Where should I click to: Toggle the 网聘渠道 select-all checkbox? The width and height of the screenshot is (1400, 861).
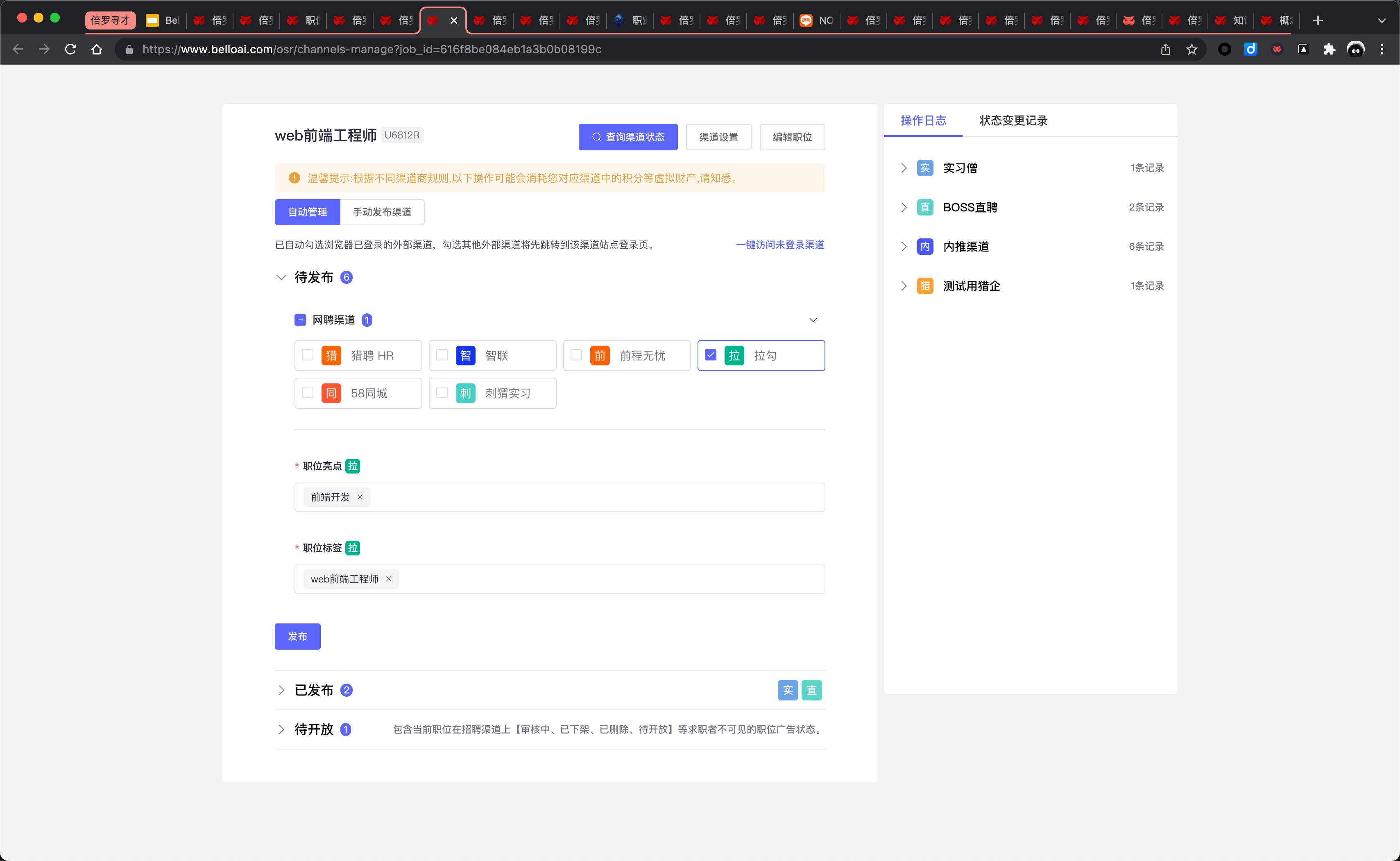point(300,320)
